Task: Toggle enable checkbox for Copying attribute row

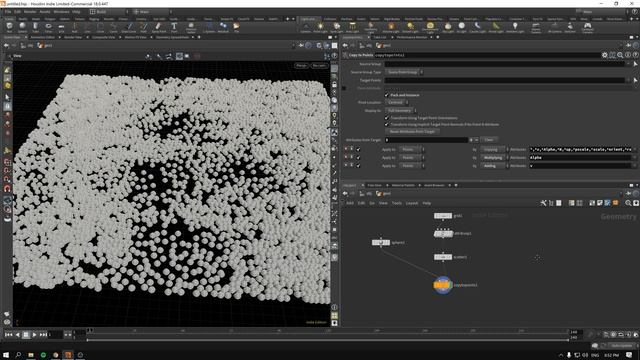Action: pos(358,149)
